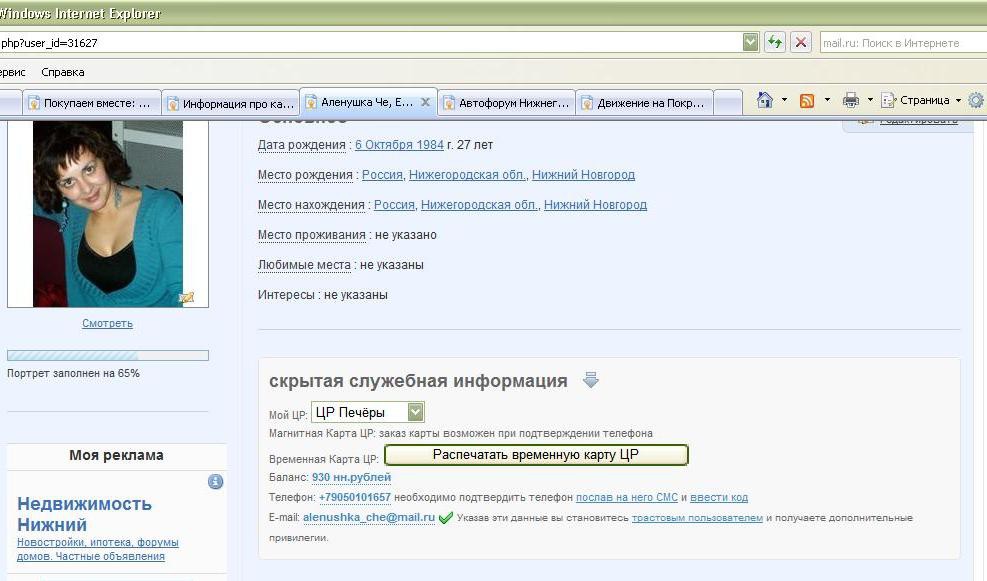
Task: Click the mail.ru search input field
Action: (903, 43)
